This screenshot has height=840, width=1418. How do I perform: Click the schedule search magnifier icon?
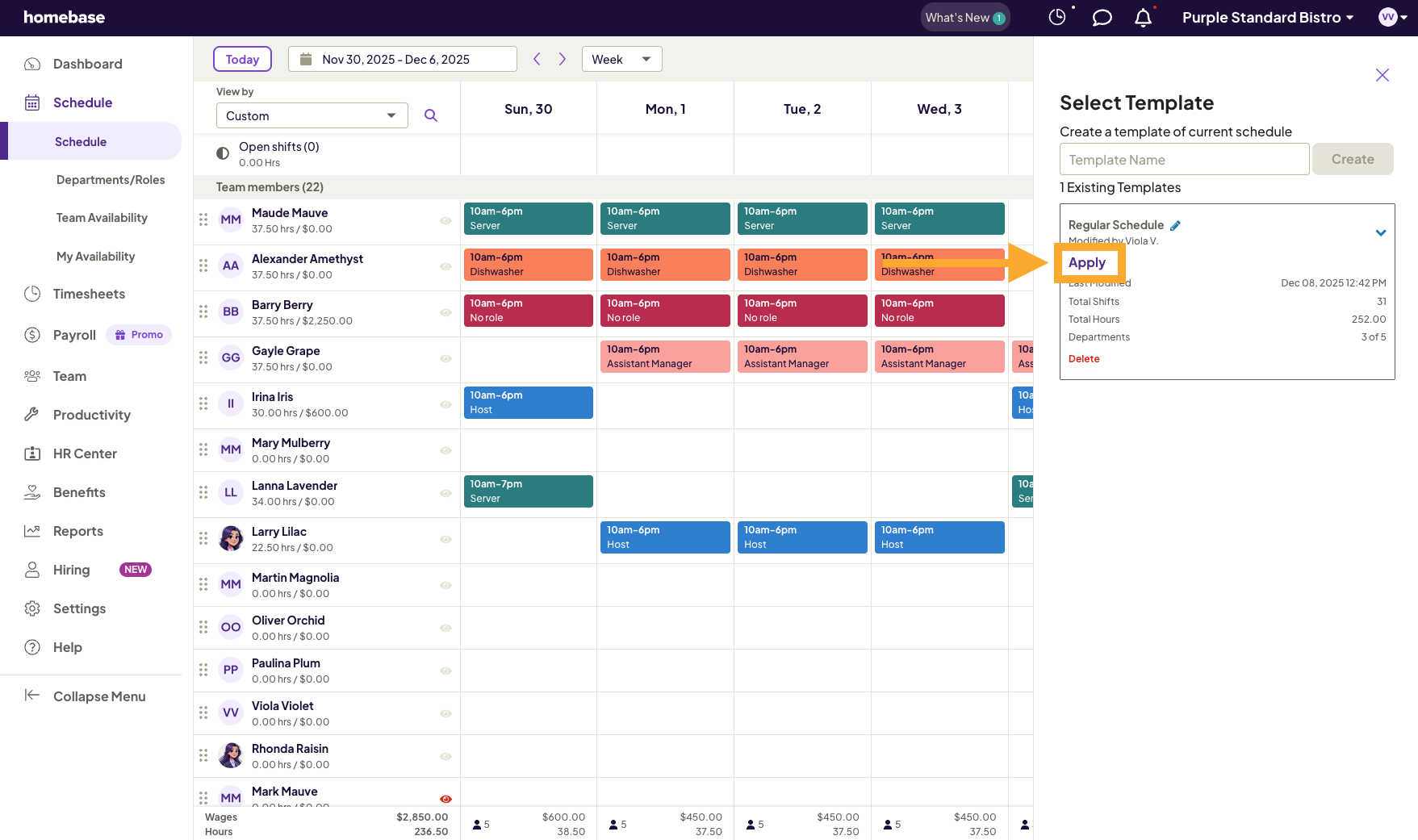[x=431, y=115]
